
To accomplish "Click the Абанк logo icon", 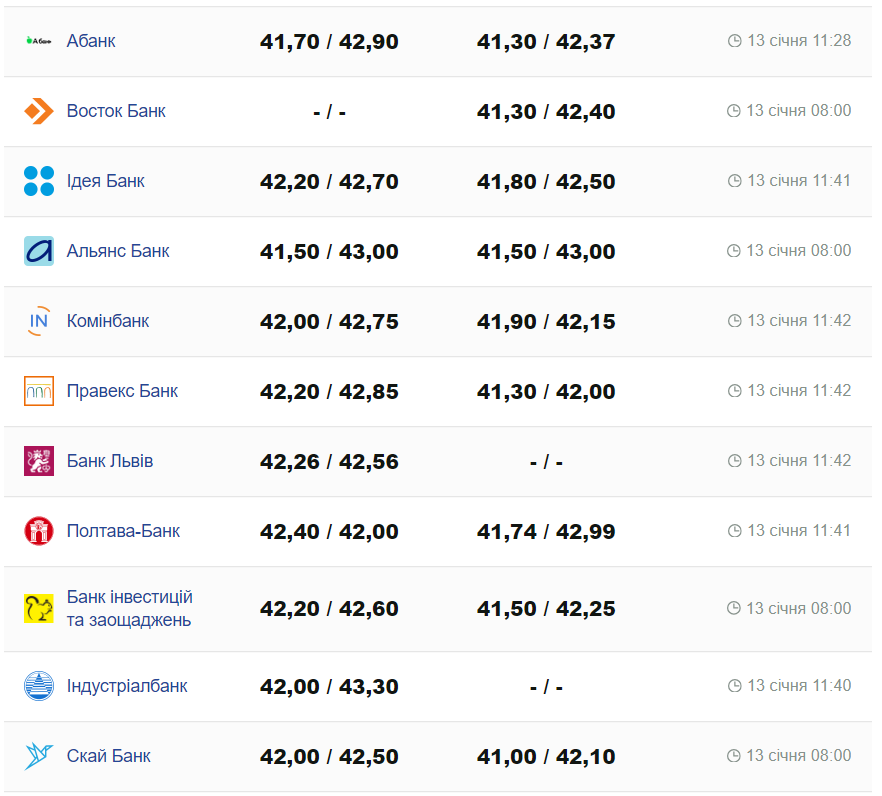I will pyautogui.click(x=39, y=41).
